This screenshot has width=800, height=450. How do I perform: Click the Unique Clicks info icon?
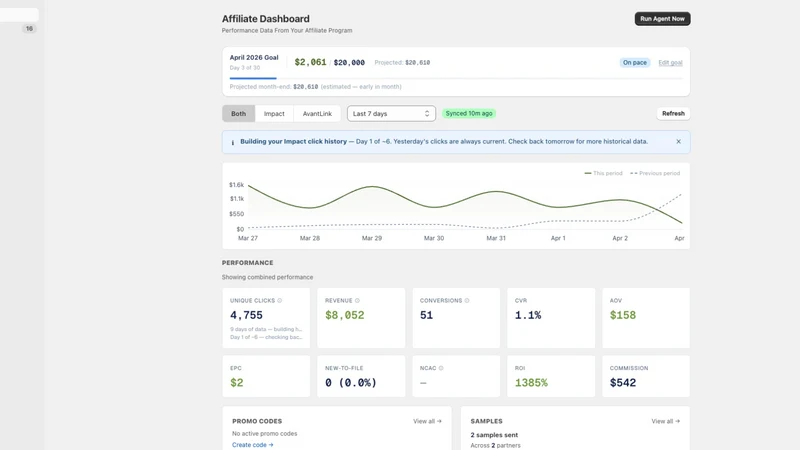tap(280, 301)
